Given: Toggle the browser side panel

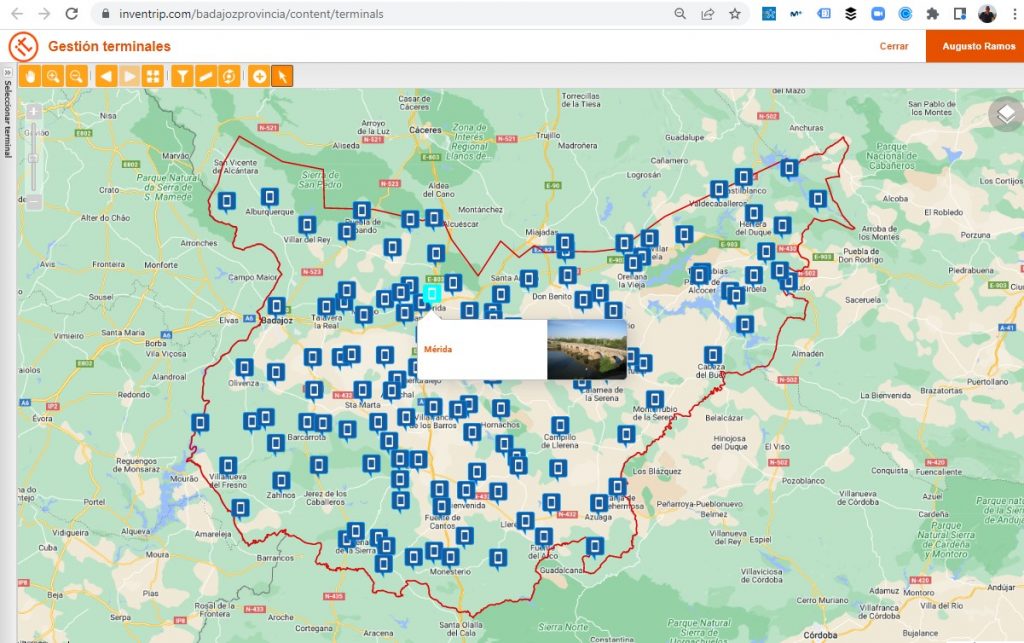Looking at the screenshot, I should point(959,14).
